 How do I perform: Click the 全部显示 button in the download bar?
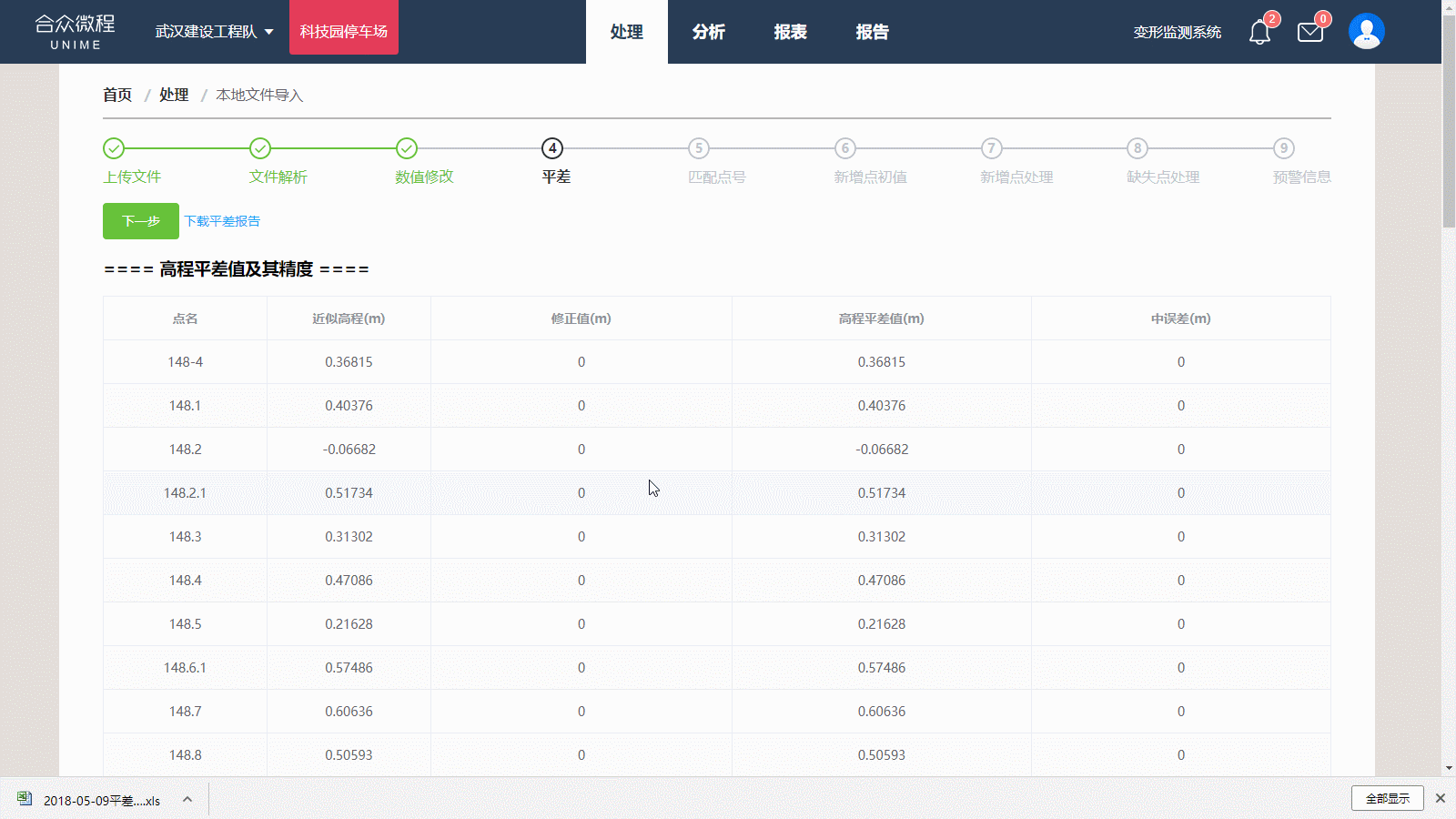click(1387, 798)
